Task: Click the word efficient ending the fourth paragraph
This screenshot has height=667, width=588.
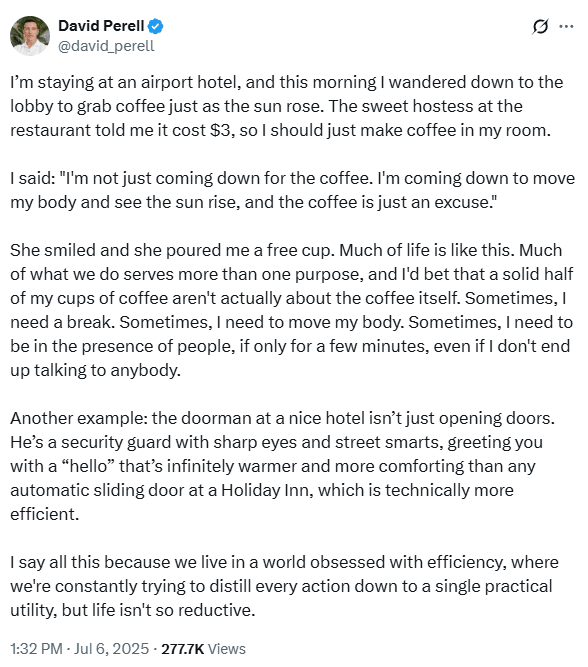Action: coord(45,514)
